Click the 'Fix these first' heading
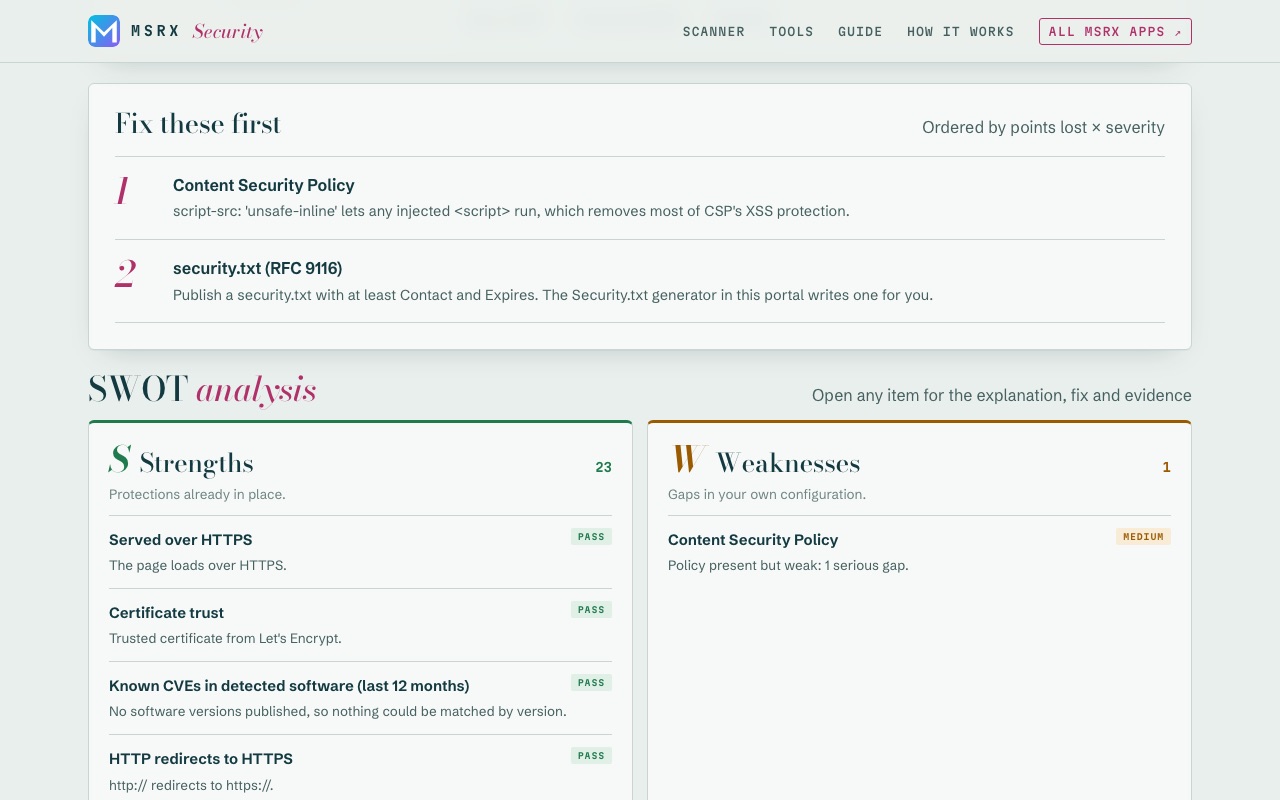The image size is (1280, 800). pos(198,124)
